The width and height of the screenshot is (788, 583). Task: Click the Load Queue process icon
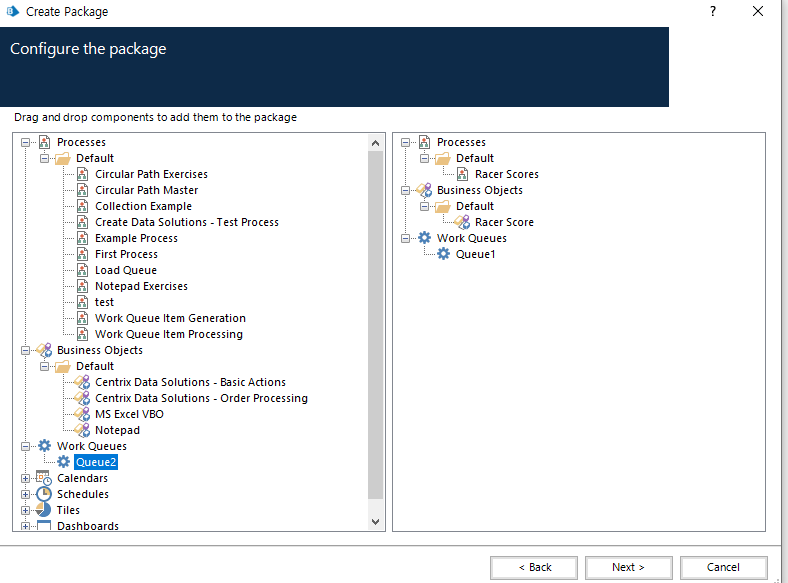click(83, 270)
